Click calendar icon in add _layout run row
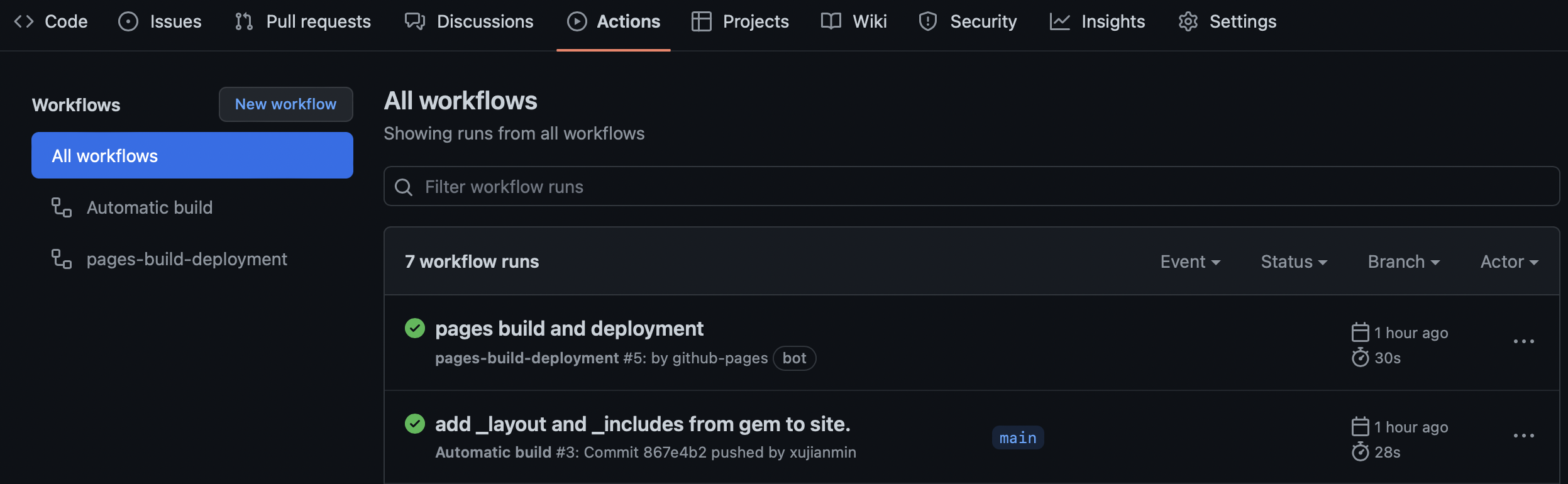This screenshot has height=484, width=1568. click(1360, 426)
